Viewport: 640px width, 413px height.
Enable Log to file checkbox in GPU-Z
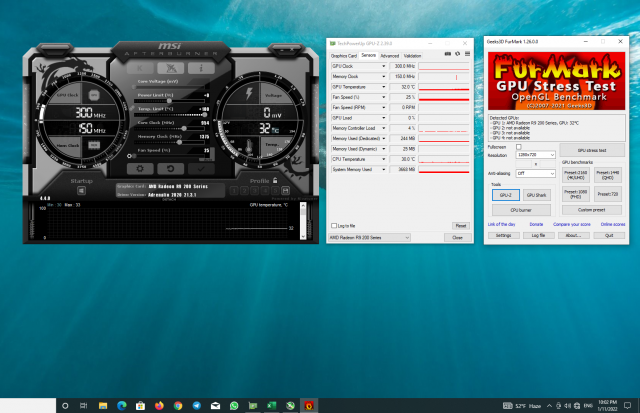click(x=334, y=226)
